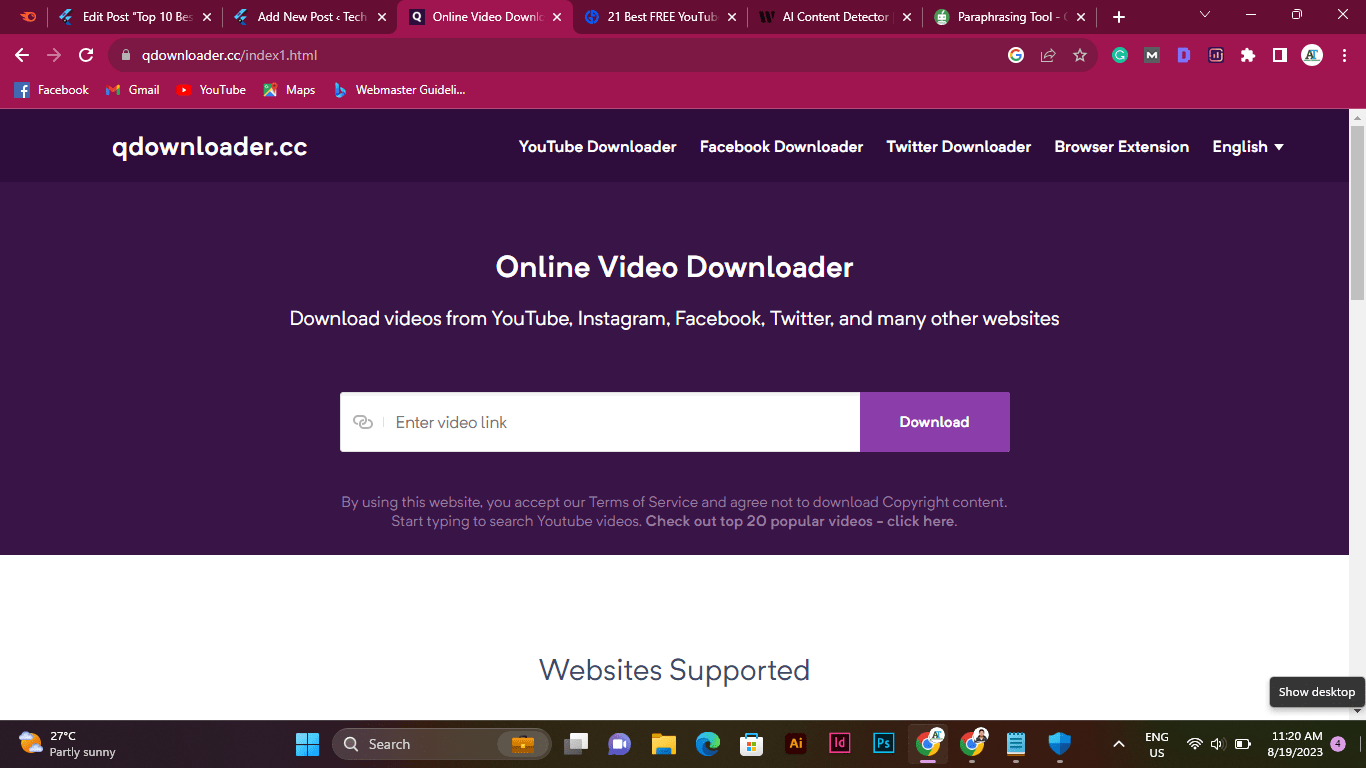Open the language selector next to English
Screen dimensions: 1366x768
click(1278, 147)
